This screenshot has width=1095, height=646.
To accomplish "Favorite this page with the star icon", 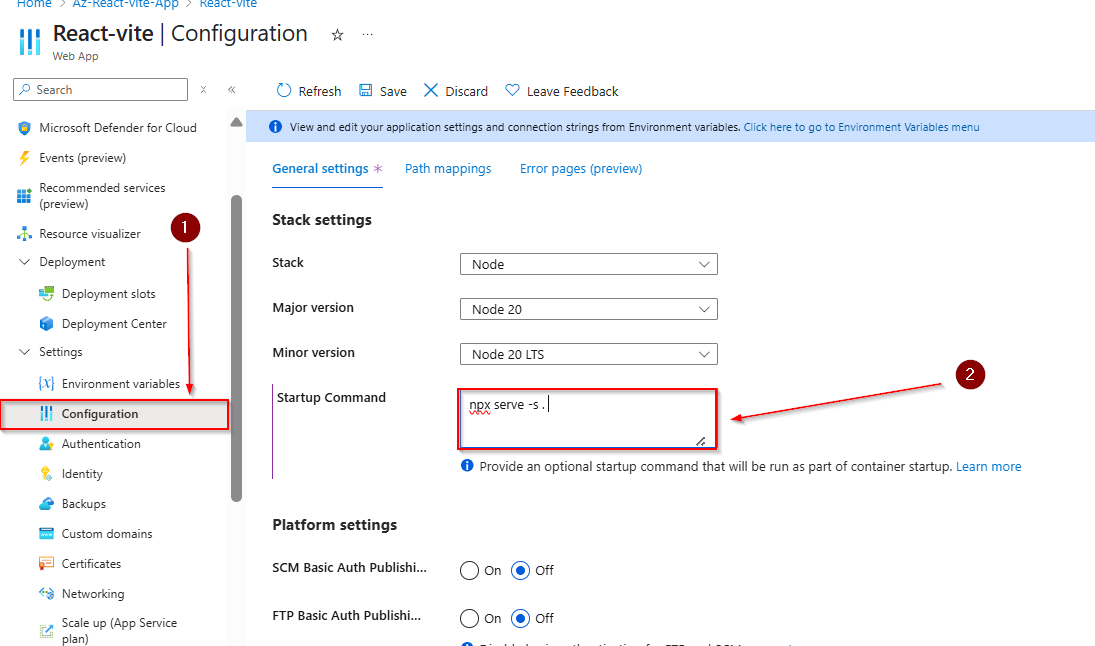I will coord(337,35).
